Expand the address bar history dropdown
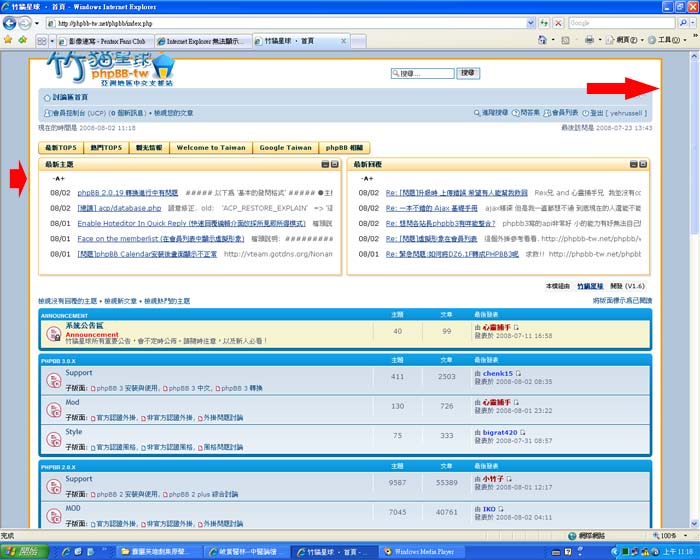Viewport: 700px width, 560px height. click(530, 23)
